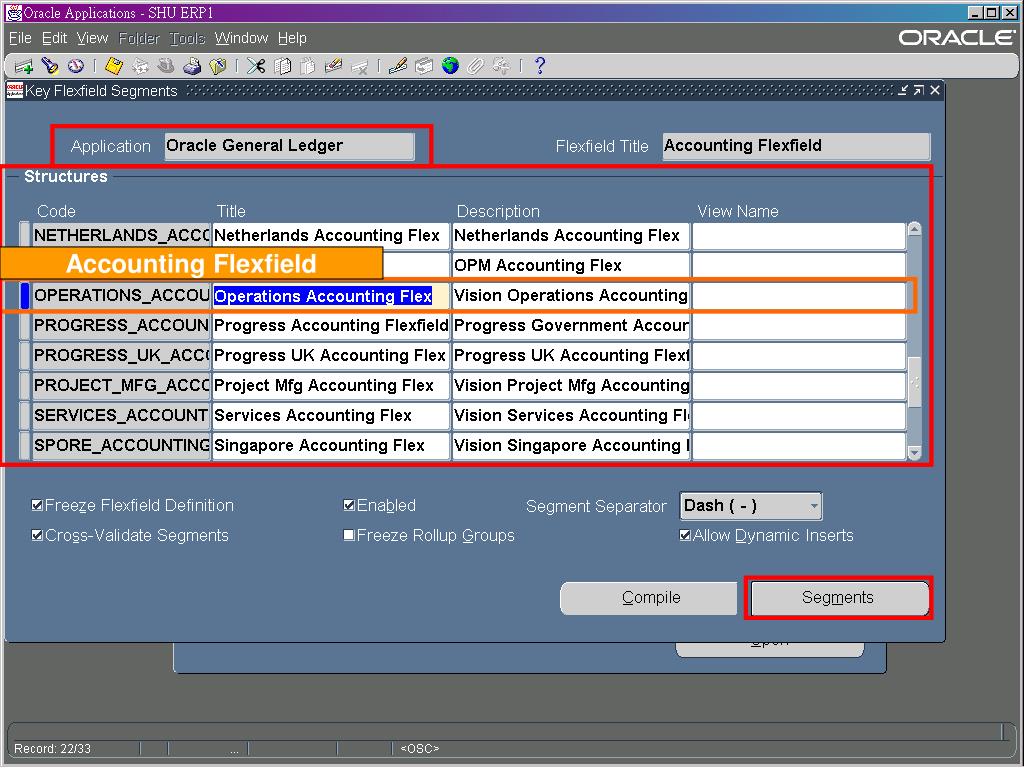Open the Segment Separator dropdown
Image resolution: width=1024 pixels, height=768 pixels.
[x=750, y=506]
